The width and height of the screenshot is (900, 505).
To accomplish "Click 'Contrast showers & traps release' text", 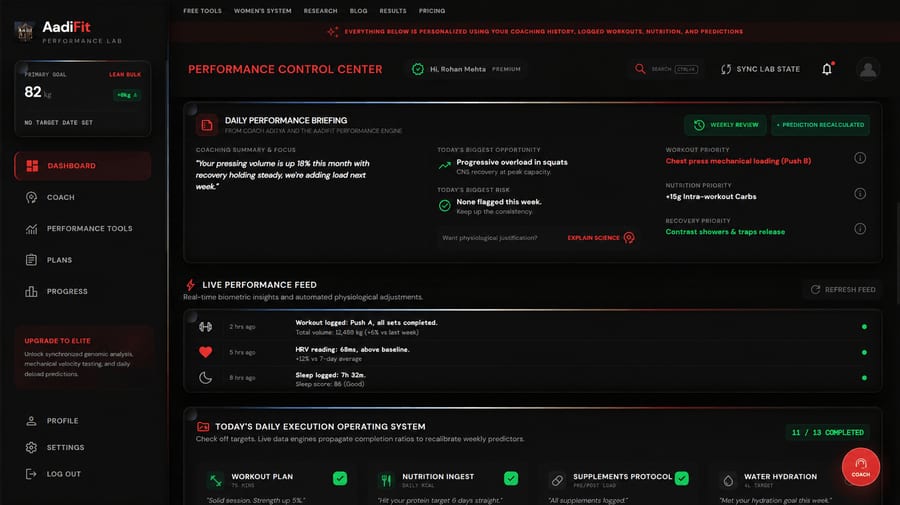I will 725,232.
